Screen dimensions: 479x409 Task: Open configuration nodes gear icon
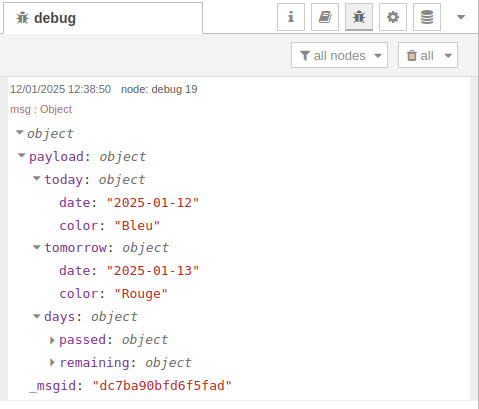393,17
